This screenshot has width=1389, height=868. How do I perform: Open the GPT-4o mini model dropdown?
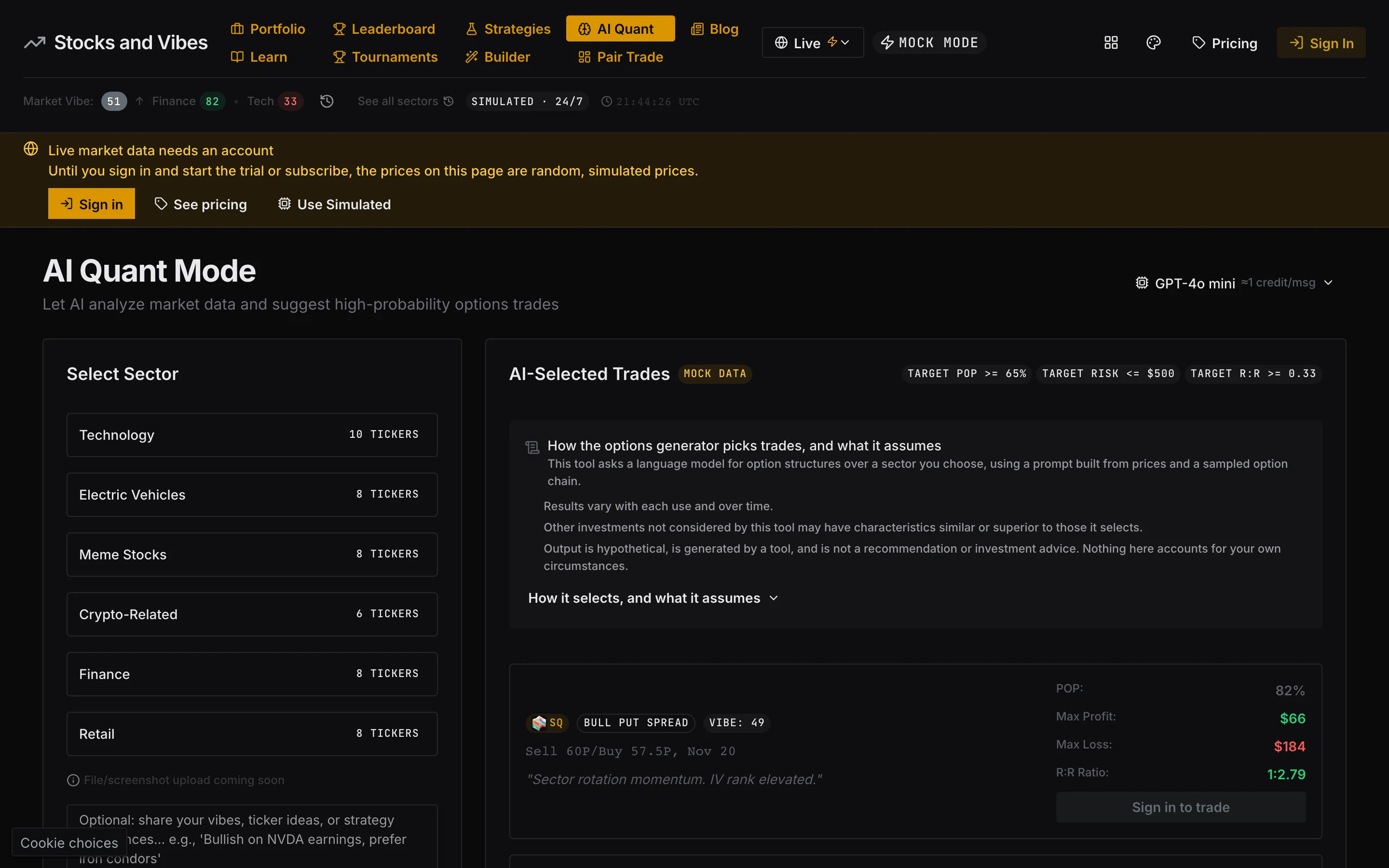click(1234, 283)
